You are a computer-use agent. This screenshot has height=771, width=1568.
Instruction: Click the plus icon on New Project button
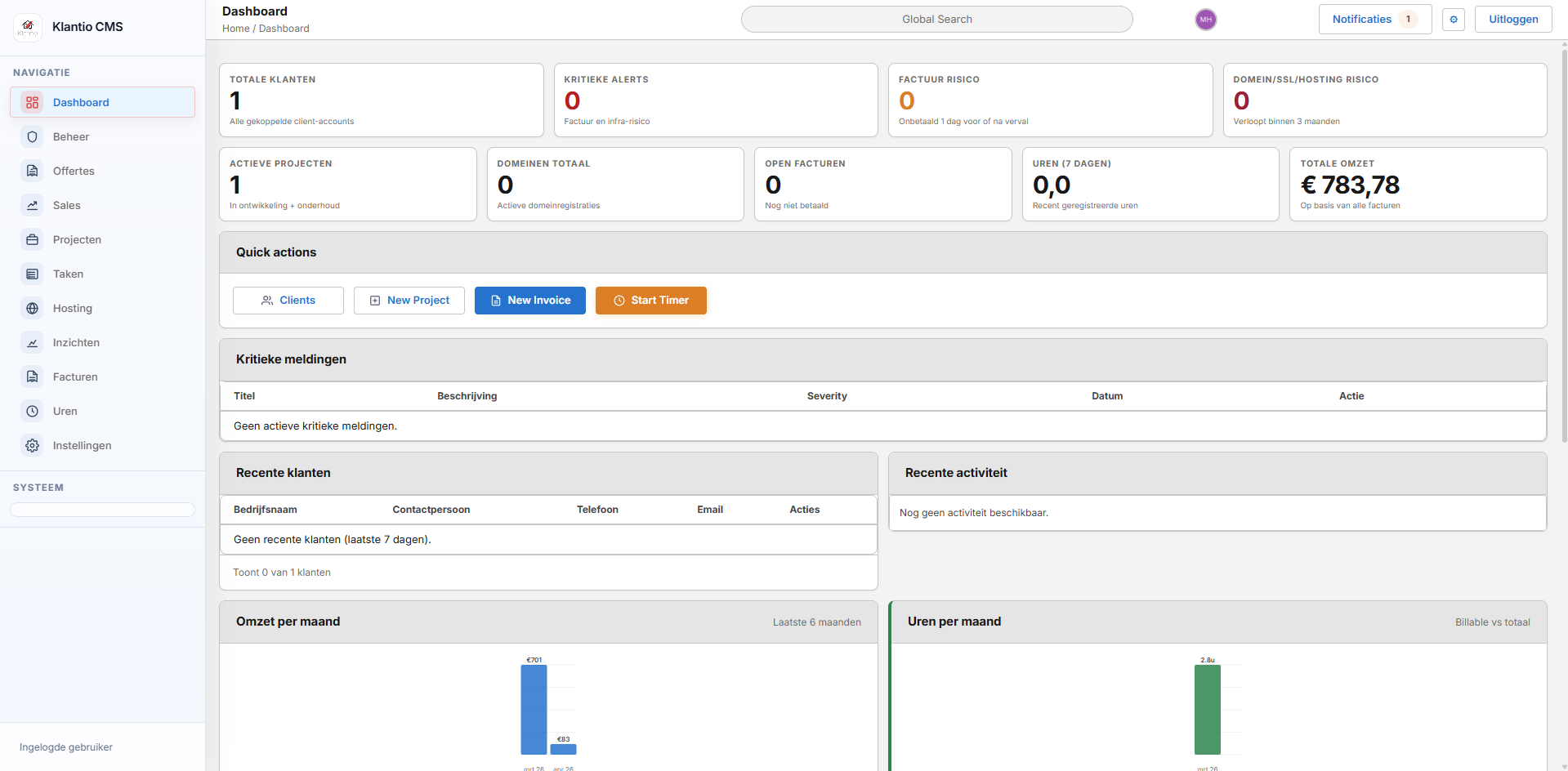pyautogui.click(x=375, y=301)
